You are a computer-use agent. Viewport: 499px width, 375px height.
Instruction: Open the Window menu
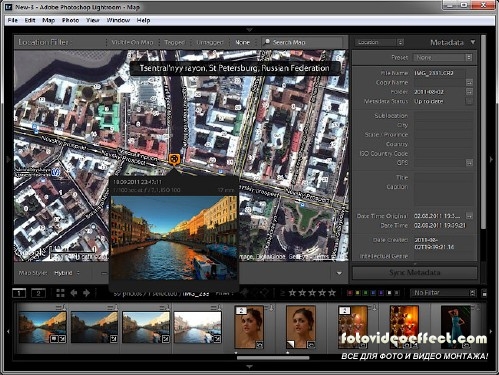(118, 20)
